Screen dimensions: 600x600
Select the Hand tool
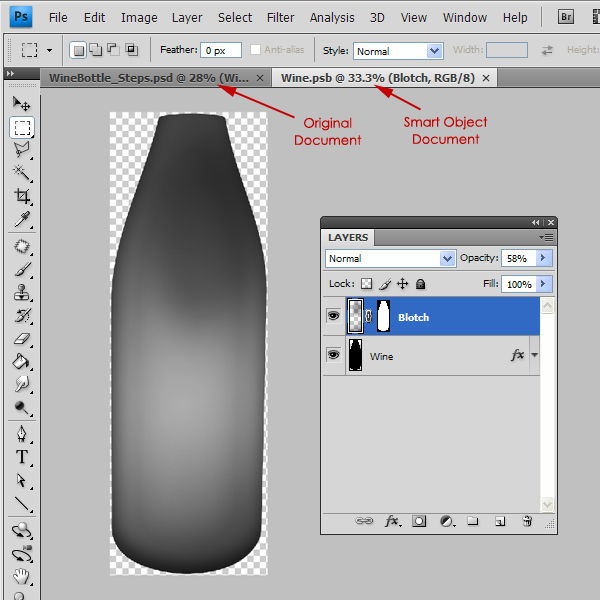click(21, 576)
